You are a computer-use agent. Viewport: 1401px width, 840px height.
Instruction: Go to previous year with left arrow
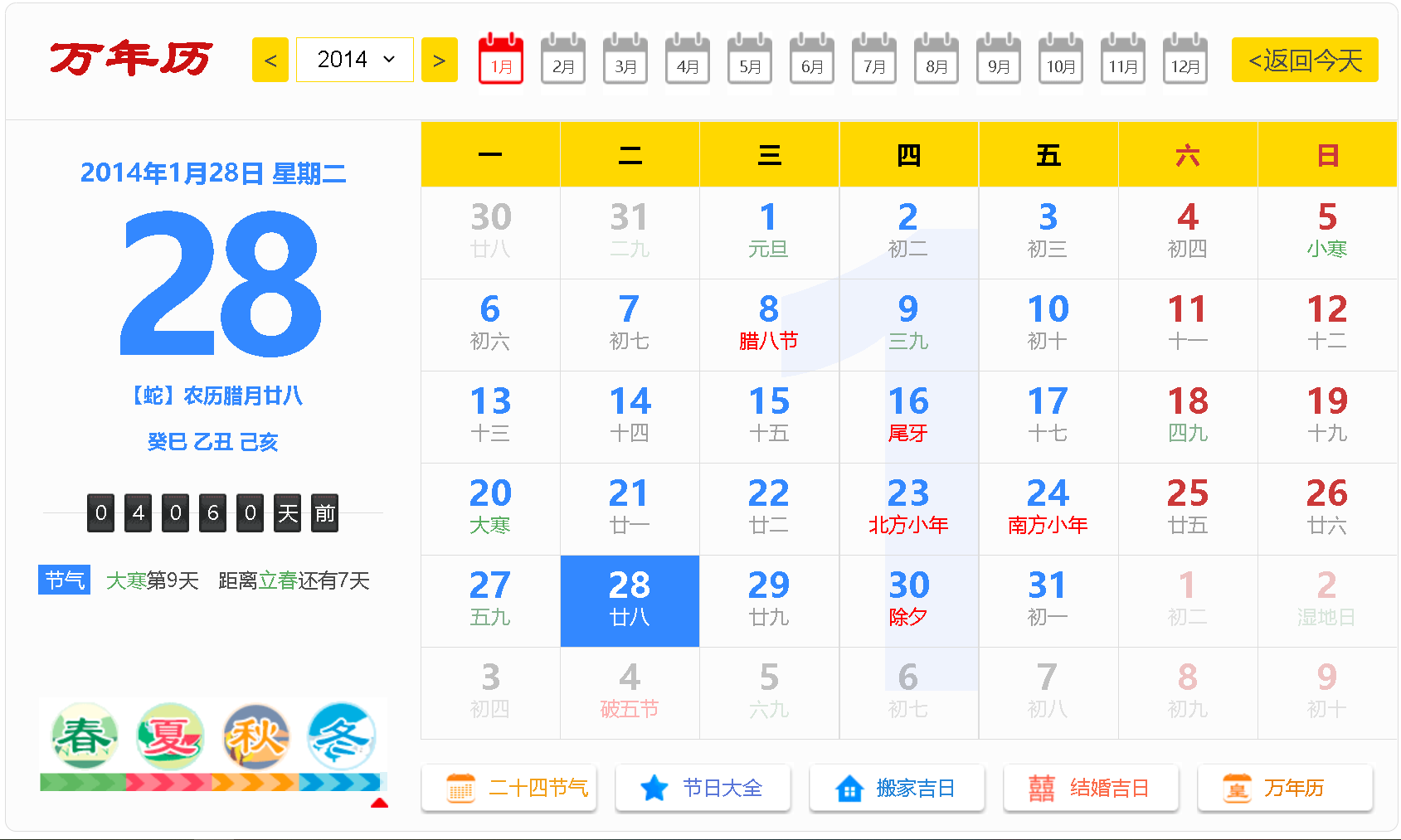270,60
